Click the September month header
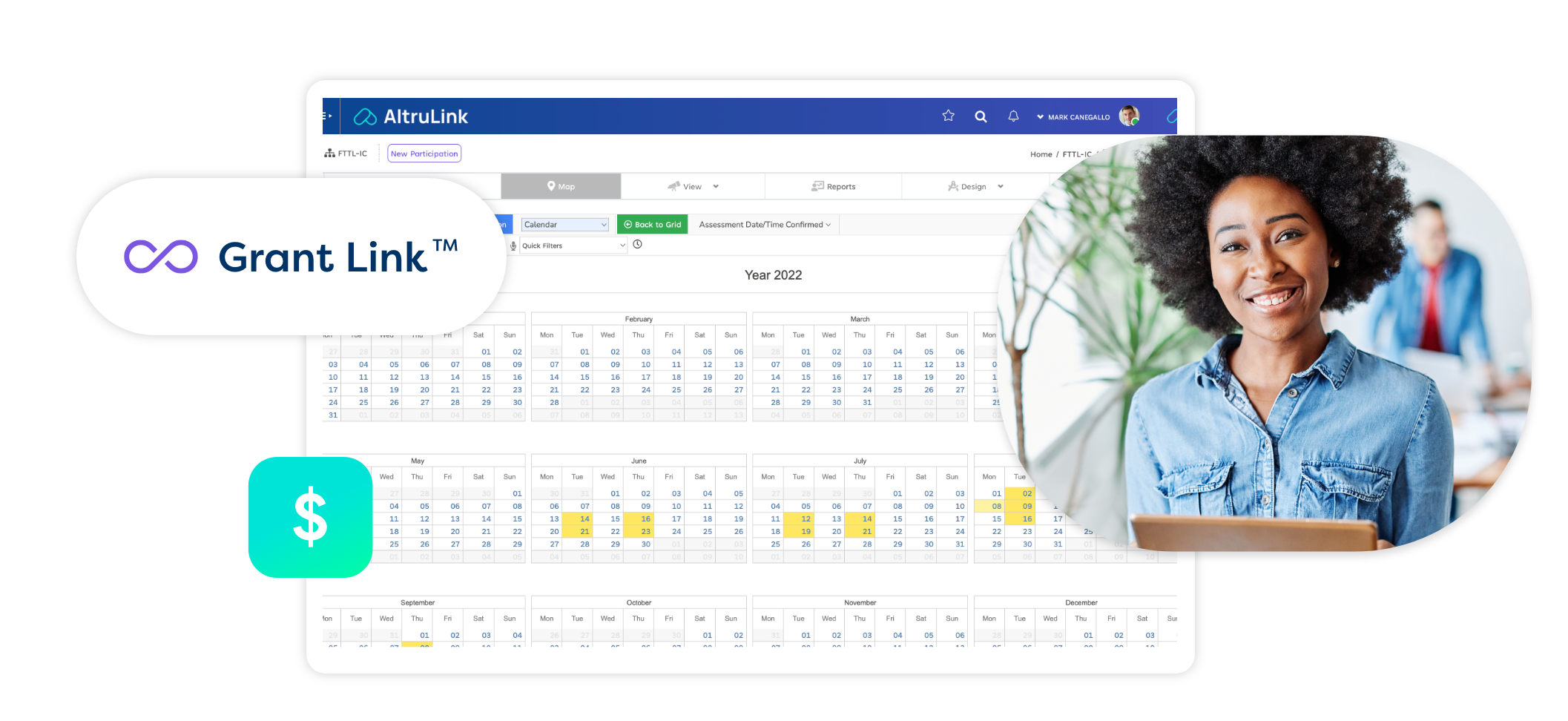The width and height of the screenshot is (1568, 721). tap(418, 603)
